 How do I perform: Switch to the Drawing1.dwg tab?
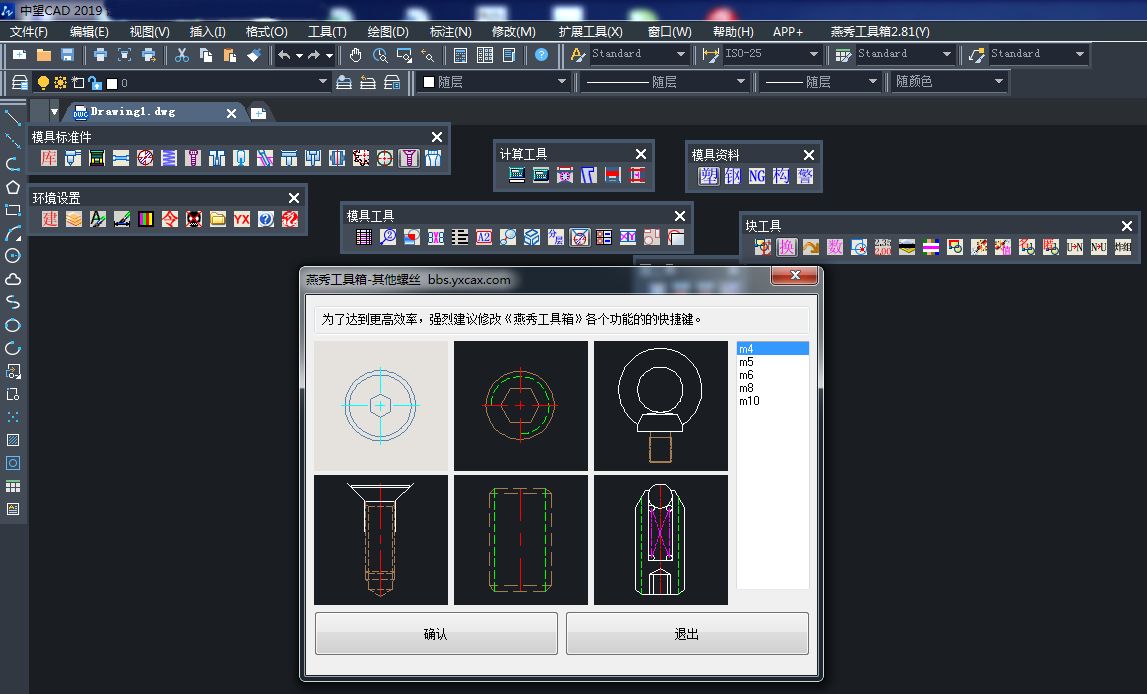[x=132, y=112]
